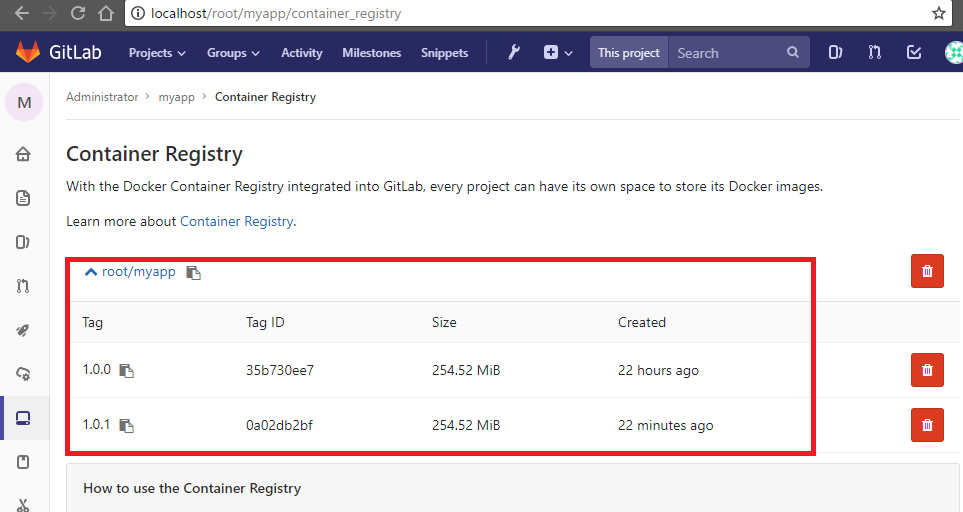Click the search magnifier icon
Viewport: 963px width, 512px height.
(x=793, y=52)
